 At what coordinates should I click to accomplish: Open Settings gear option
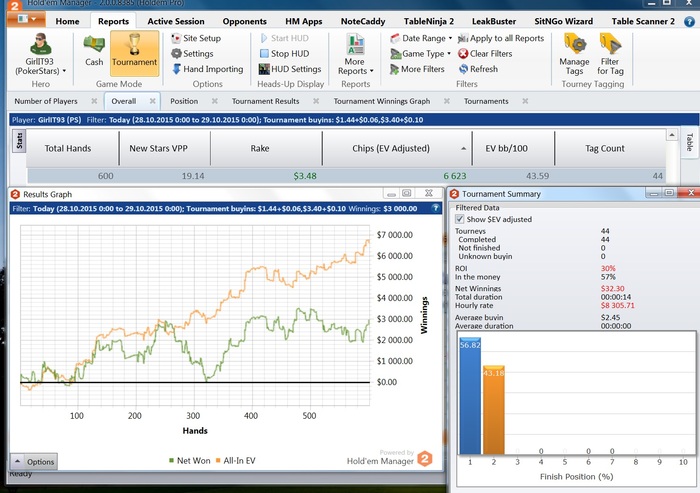(192, 54)
